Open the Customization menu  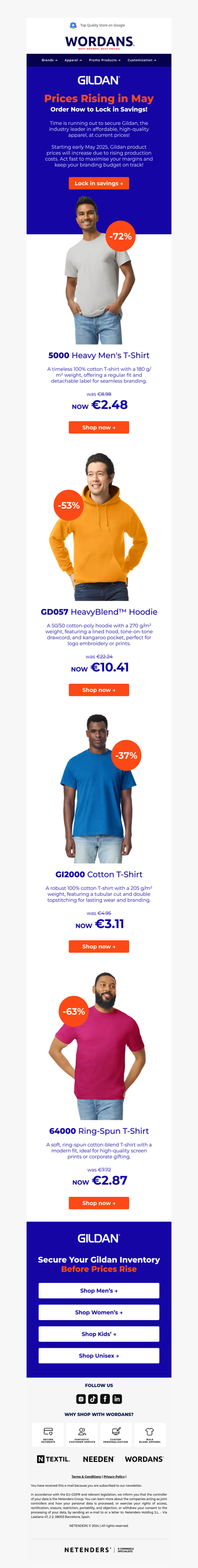(x=142, y=60)
